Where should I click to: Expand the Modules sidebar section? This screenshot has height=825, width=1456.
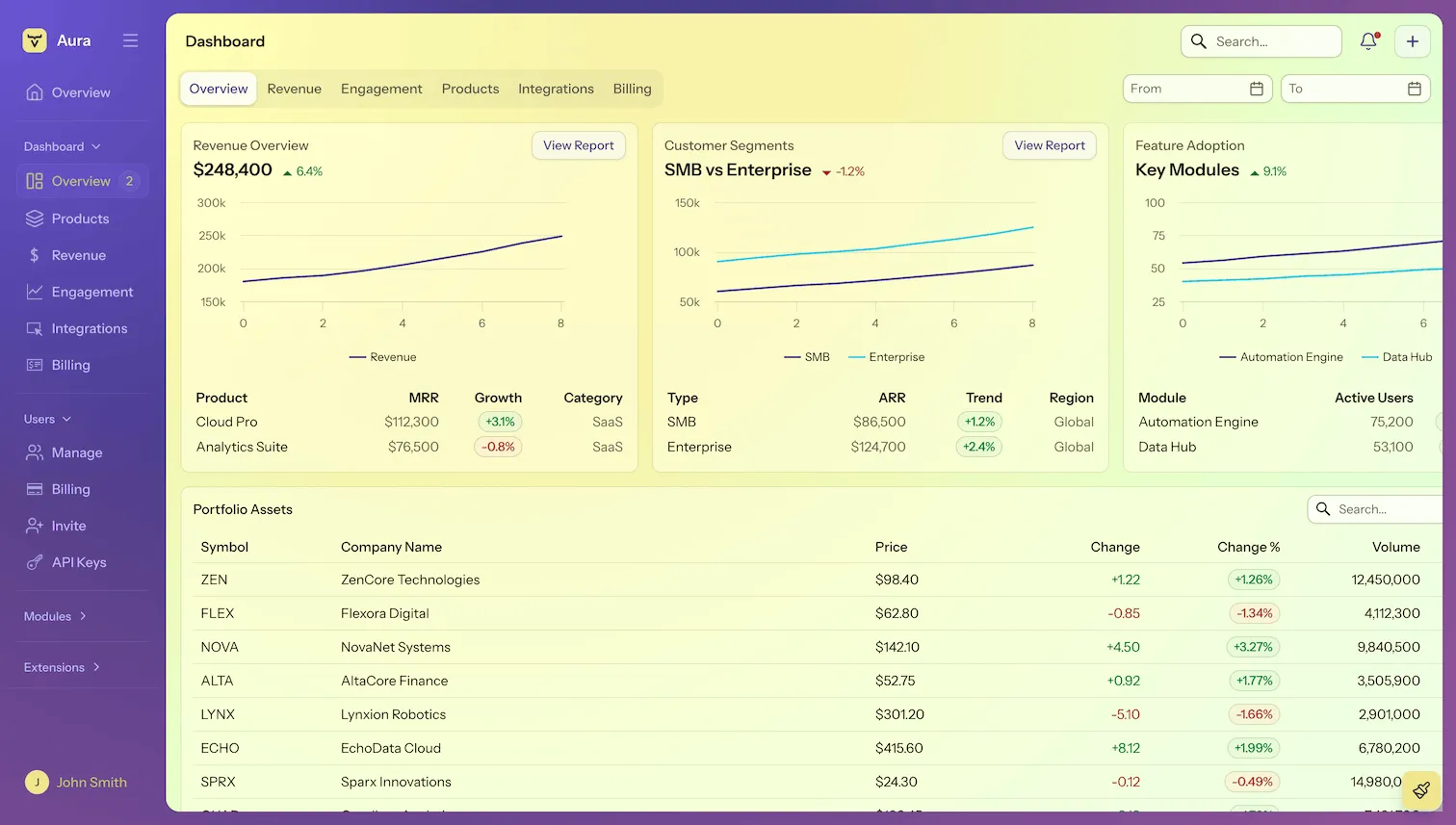[x=56, y=616]
